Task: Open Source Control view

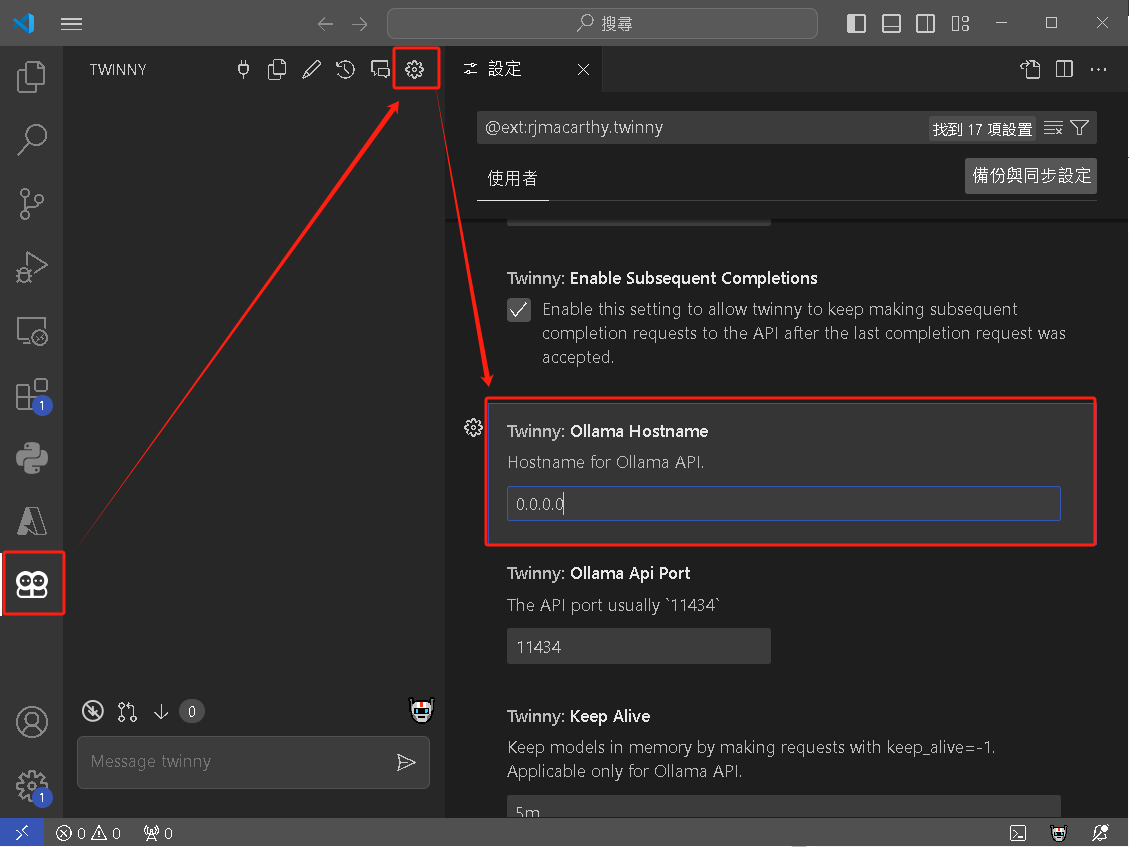Action: (x=31, y=203)
